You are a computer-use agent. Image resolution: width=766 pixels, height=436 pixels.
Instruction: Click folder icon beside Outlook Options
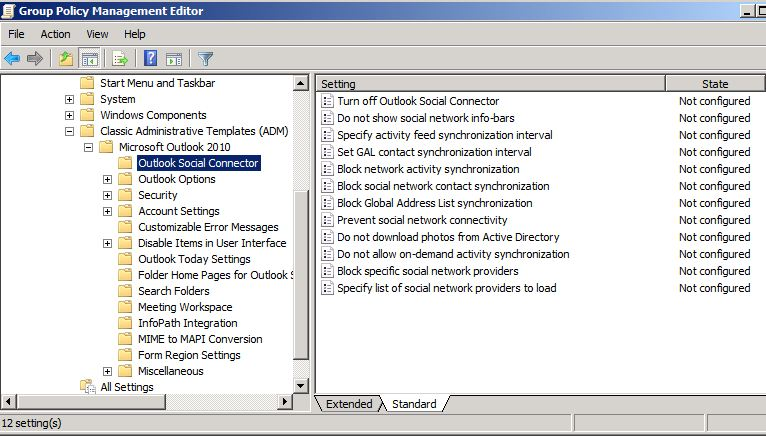click(x=125, y=179)
